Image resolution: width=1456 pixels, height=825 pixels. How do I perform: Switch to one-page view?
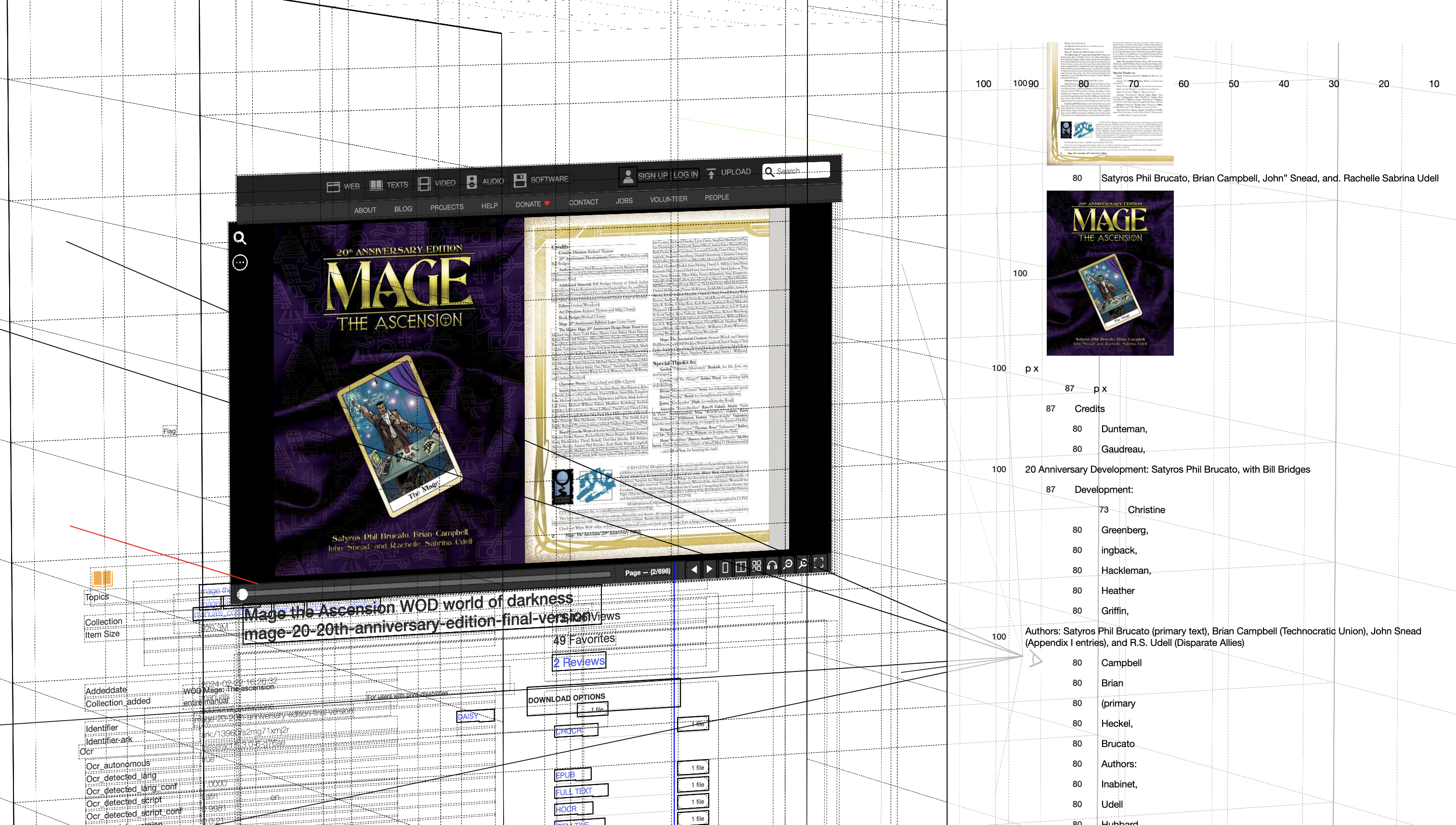click(x=725, y=568)
